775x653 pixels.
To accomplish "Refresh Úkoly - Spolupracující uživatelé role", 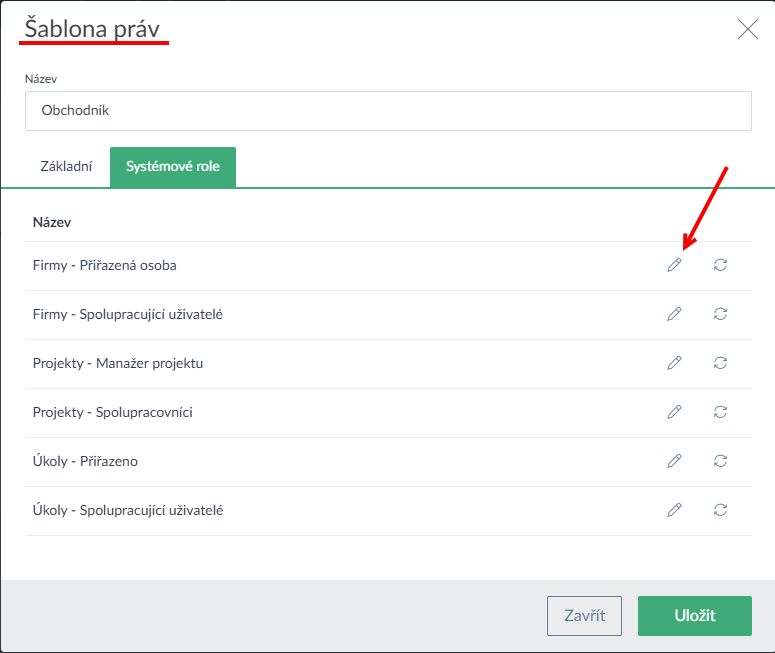I will tap(720, 510).
